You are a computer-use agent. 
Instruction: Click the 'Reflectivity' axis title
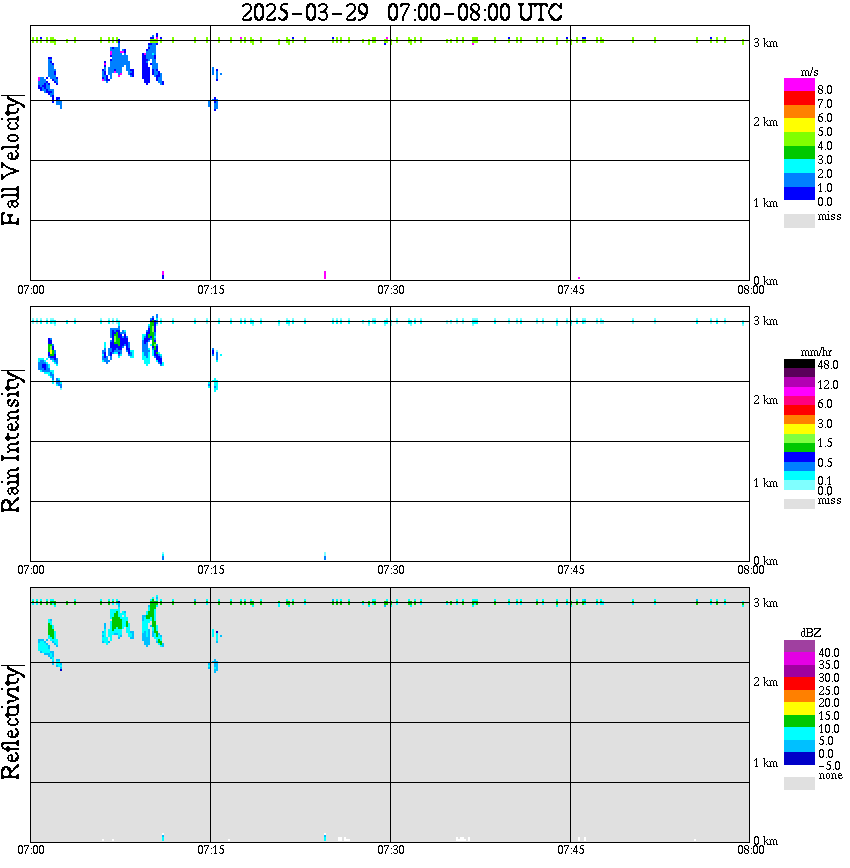12,722
